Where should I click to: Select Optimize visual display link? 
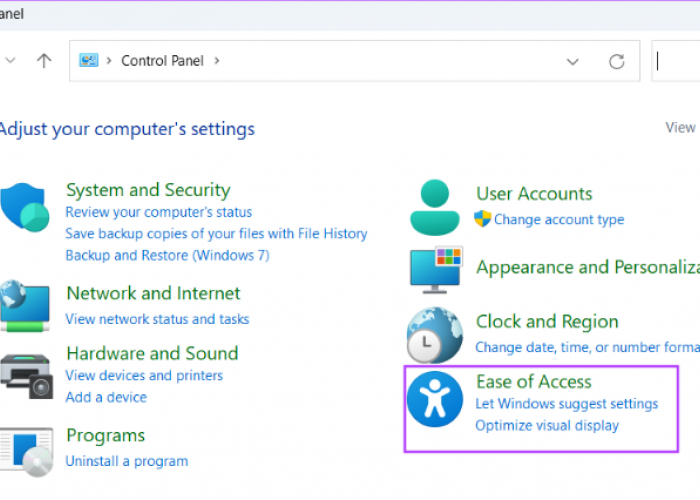pos(546,425)
